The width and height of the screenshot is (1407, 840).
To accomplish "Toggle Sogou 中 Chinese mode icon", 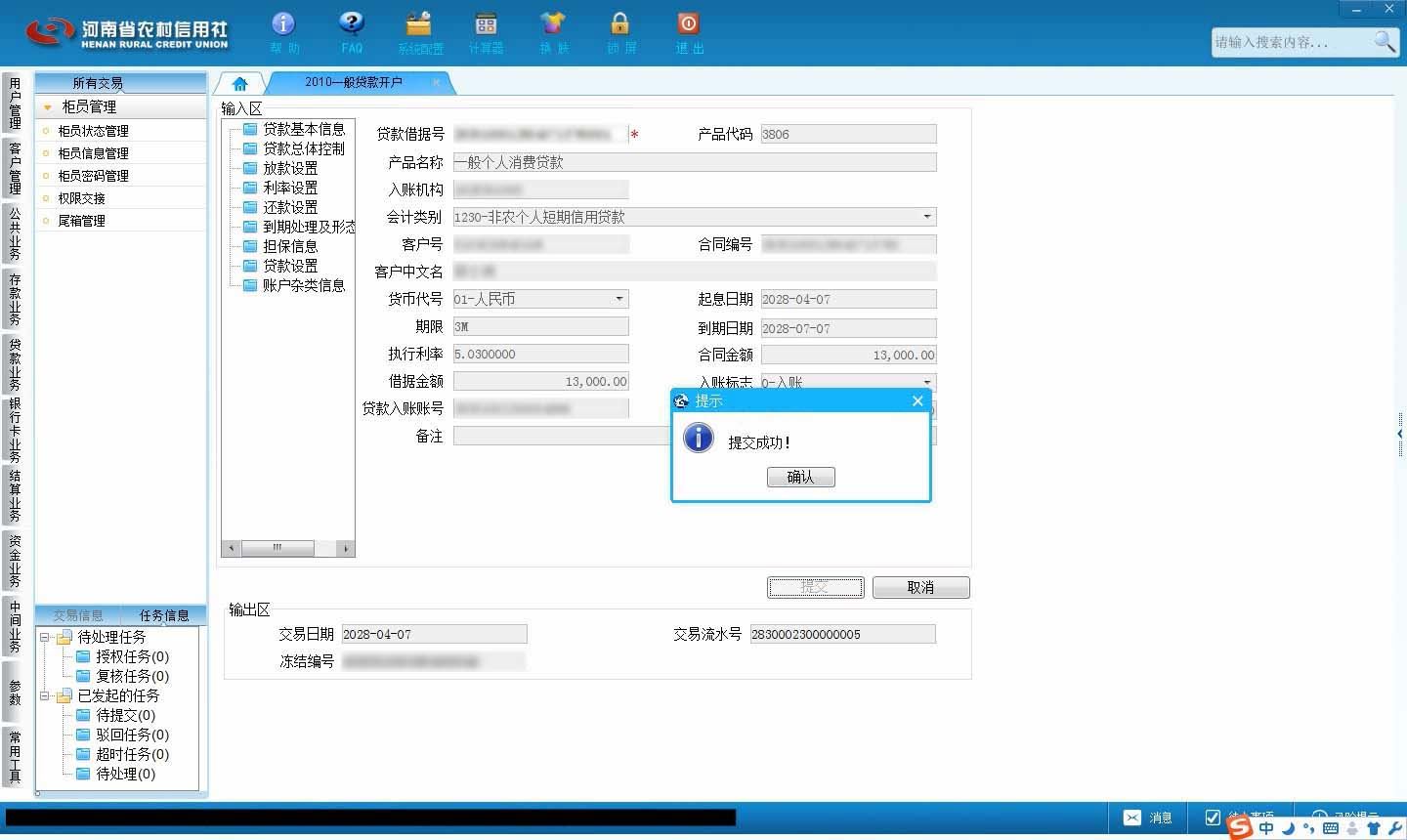I will tap(1266, 828).
